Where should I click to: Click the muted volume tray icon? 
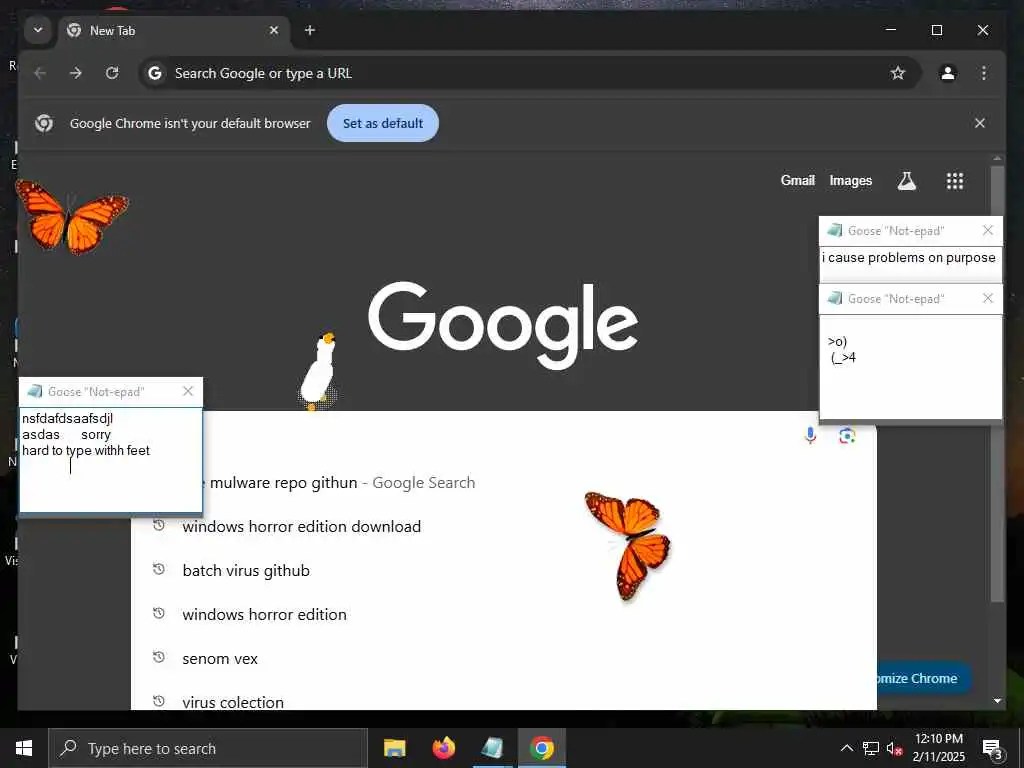coord(894,749)
